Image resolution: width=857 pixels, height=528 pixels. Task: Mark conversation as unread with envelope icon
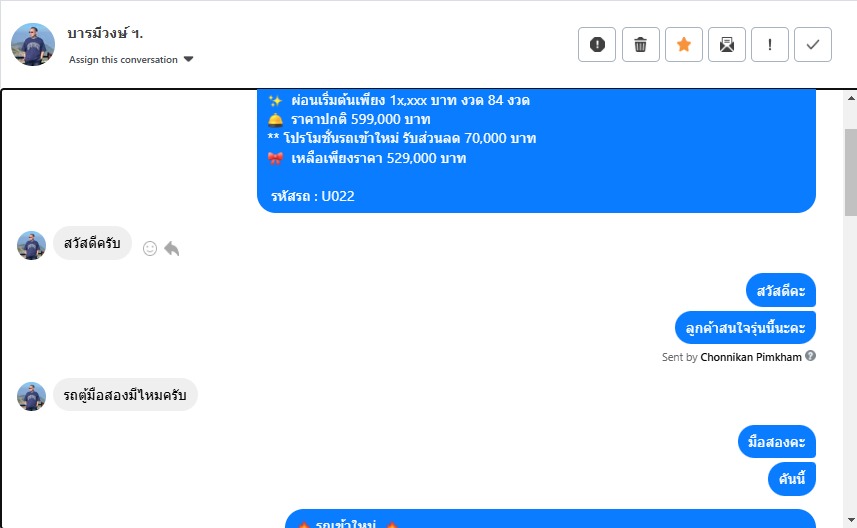tap(727, 44)
